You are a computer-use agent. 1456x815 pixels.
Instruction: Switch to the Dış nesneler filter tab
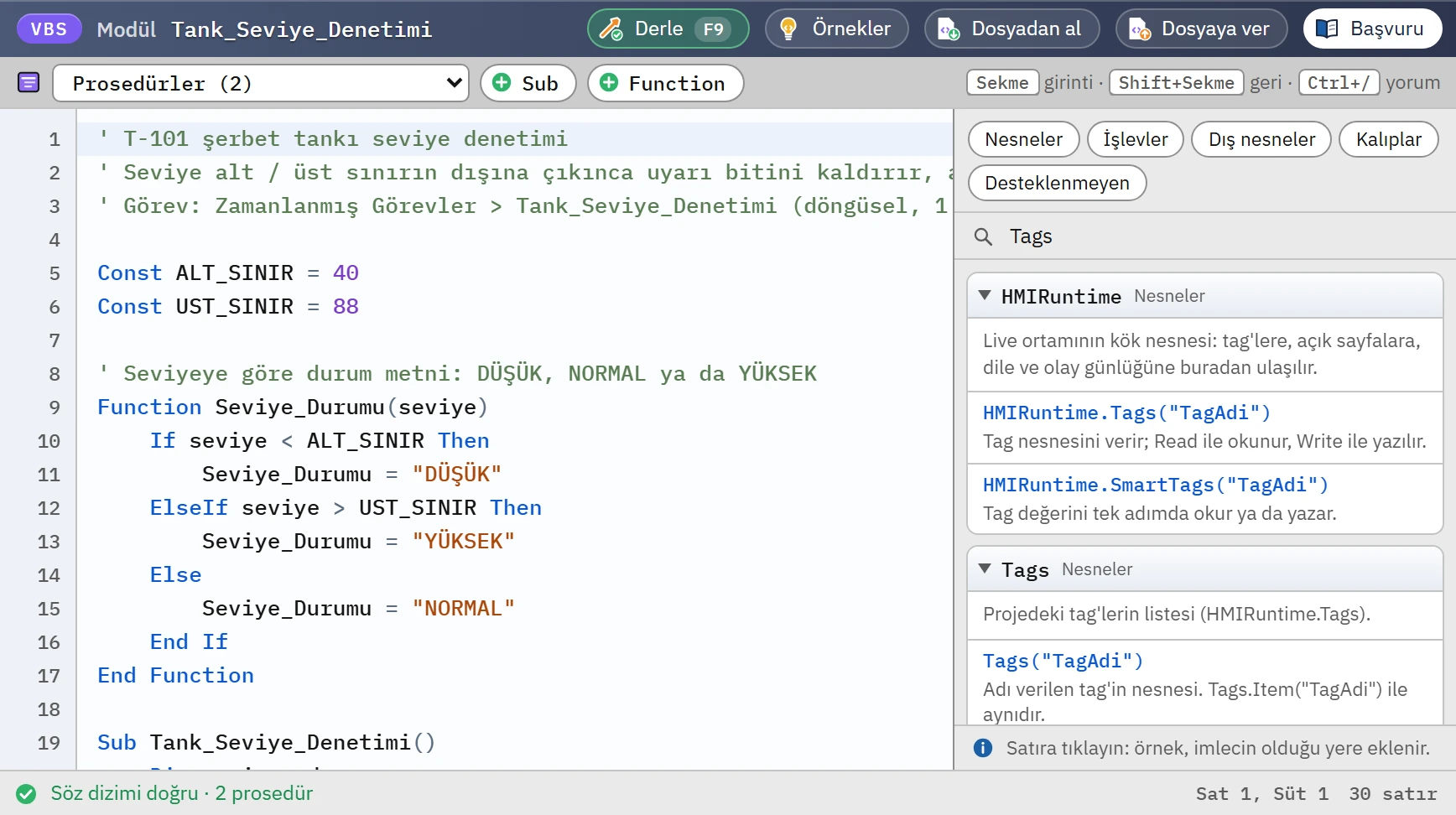pyautogui.click(x=1261, y=139)
